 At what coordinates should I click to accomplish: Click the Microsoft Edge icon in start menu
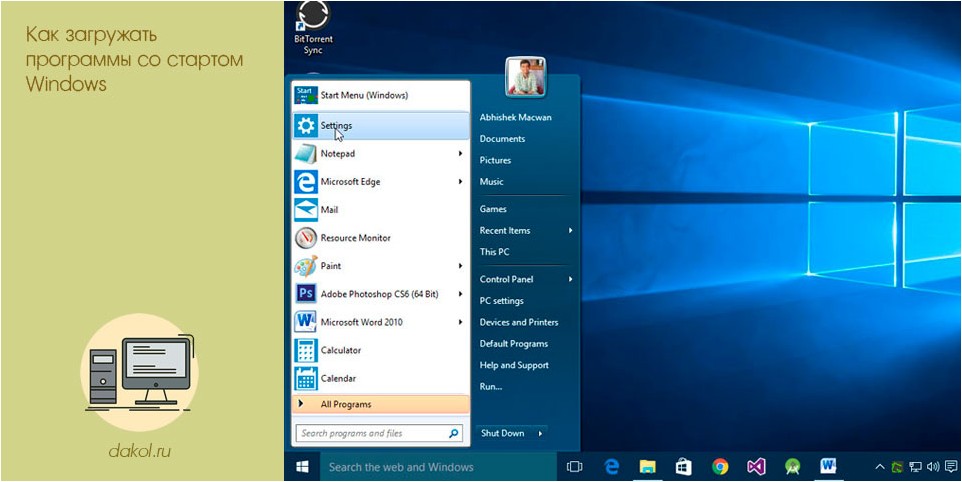[x=306, y=182]
